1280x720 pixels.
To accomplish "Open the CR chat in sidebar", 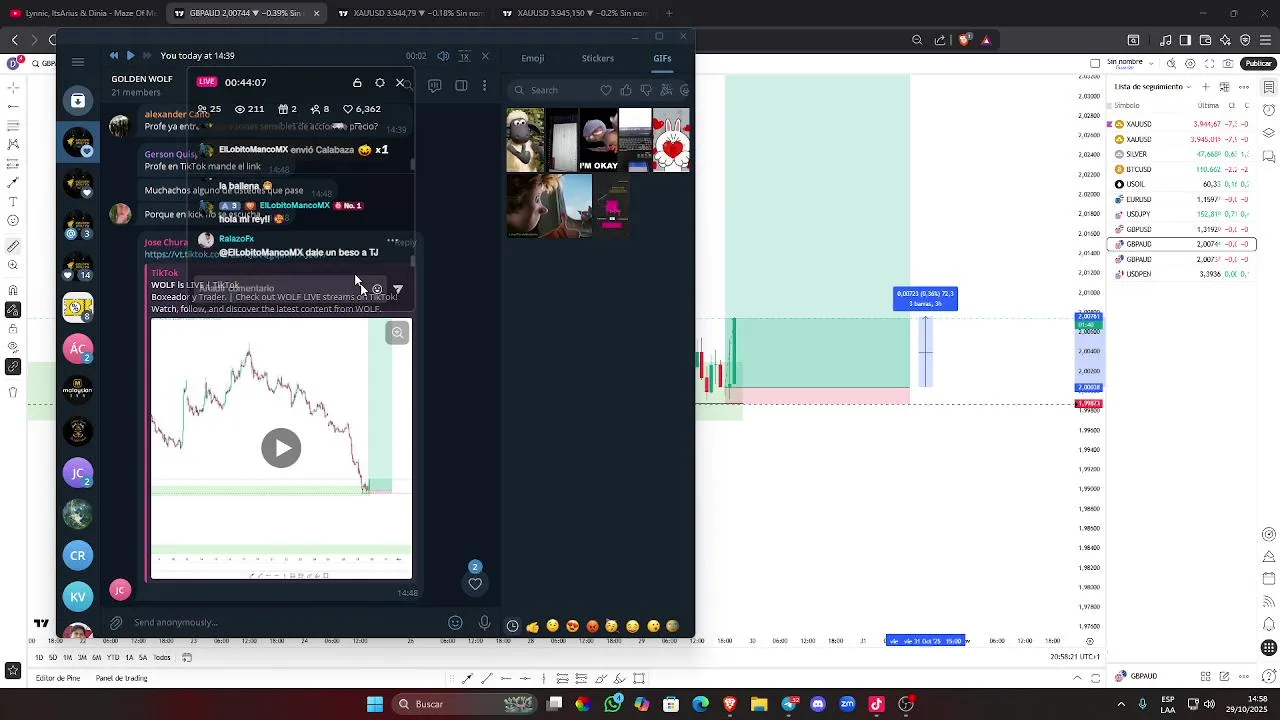I will tap(78, 555).
